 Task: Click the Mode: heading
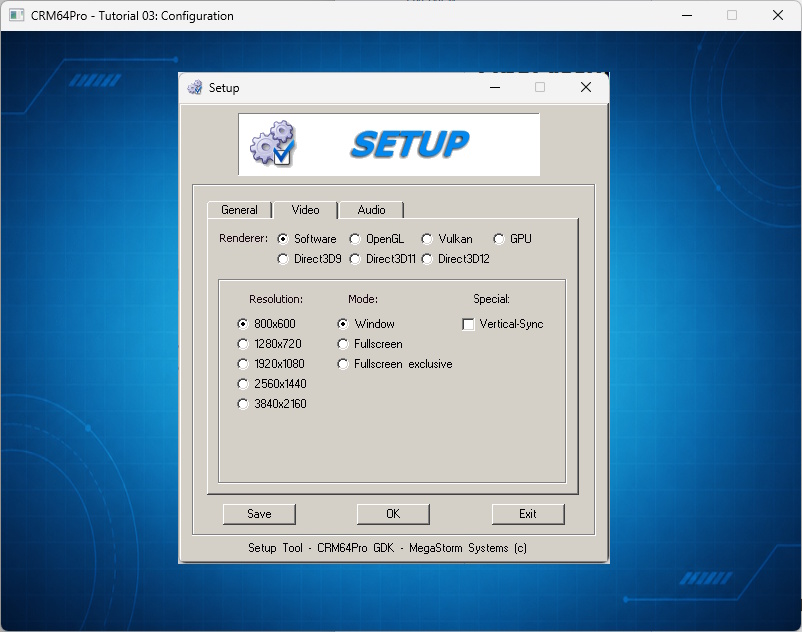(363, 299)
